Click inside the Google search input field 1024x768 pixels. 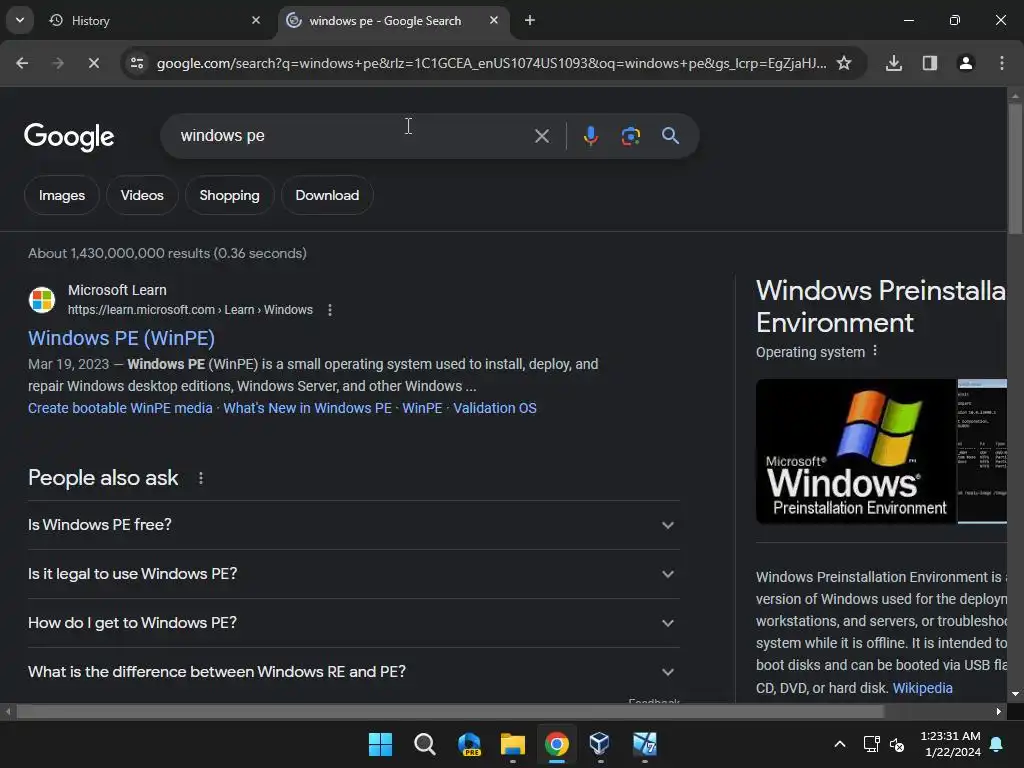click(353, 136)
